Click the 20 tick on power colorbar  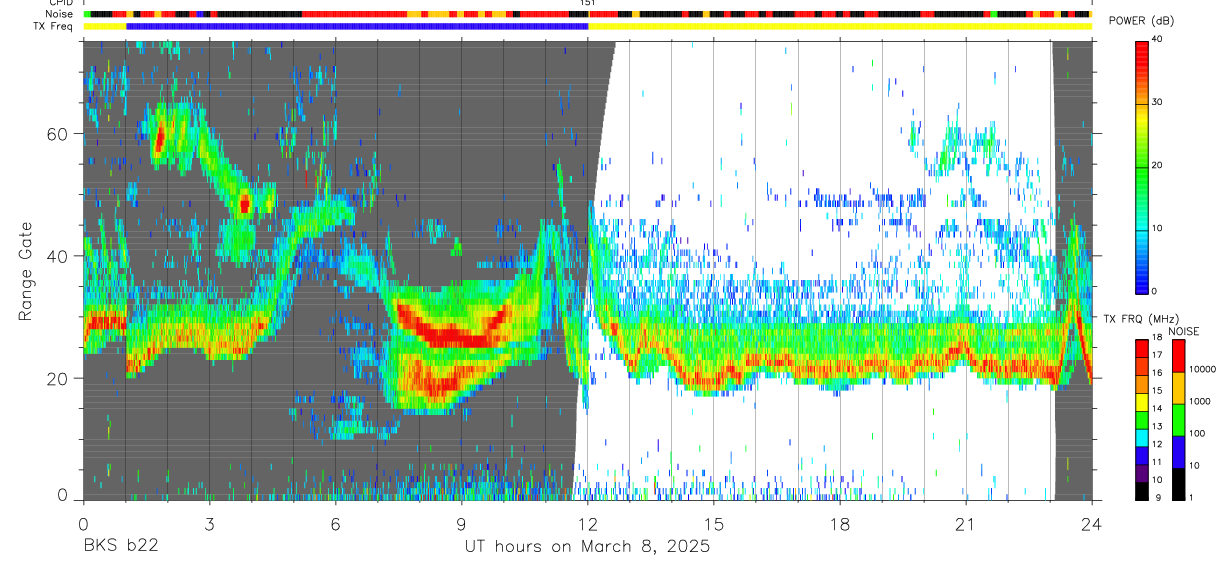point(1158,166)
